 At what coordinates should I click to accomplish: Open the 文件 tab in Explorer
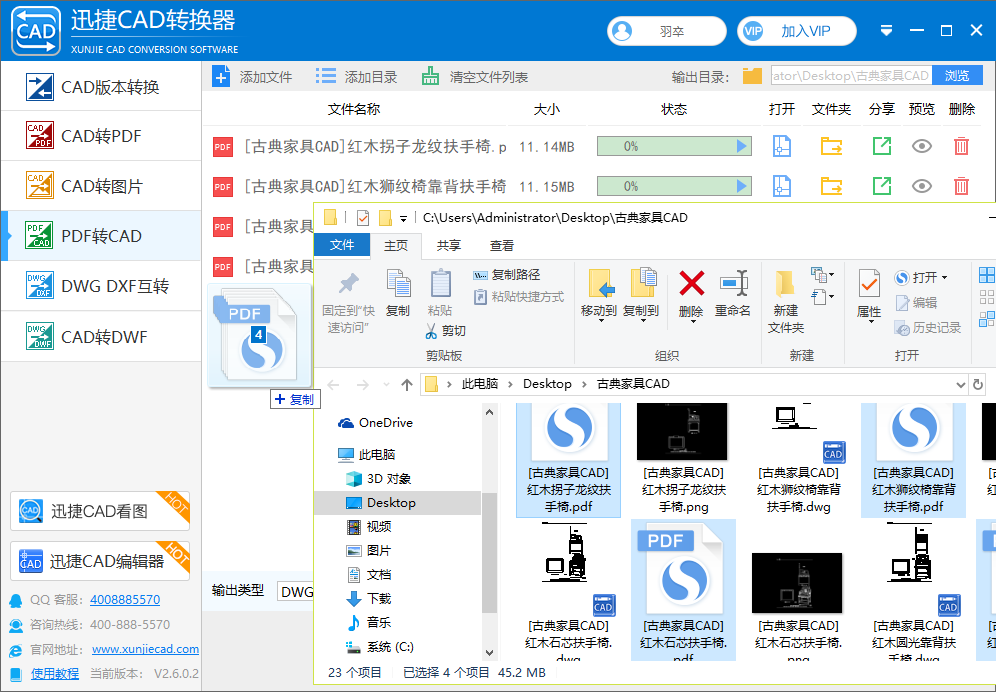click(x=342, y=245)
